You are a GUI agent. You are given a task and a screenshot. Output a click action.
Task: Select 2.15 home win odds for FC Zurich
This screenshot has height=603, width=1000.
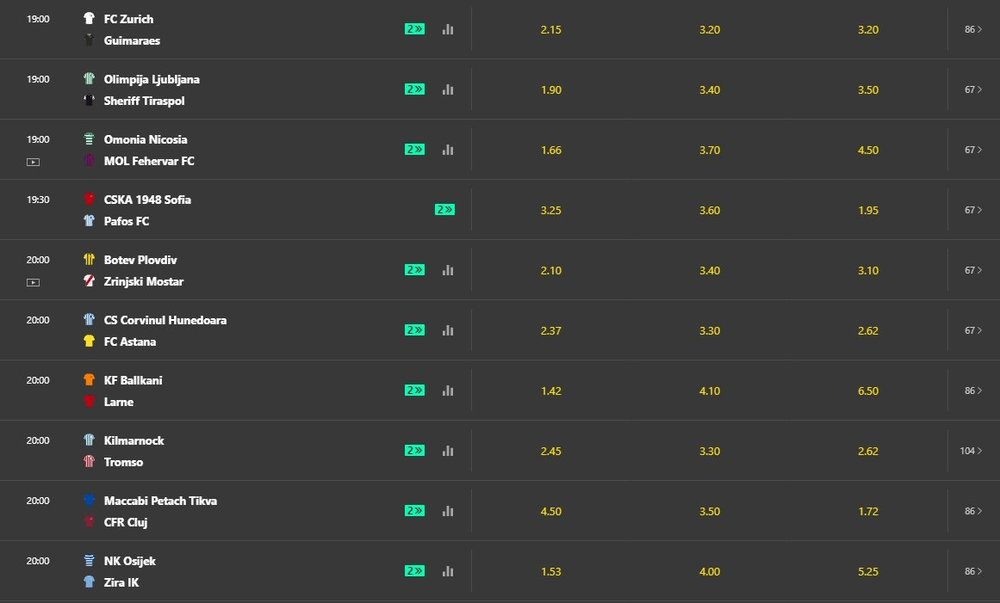(x=550, y=30)
